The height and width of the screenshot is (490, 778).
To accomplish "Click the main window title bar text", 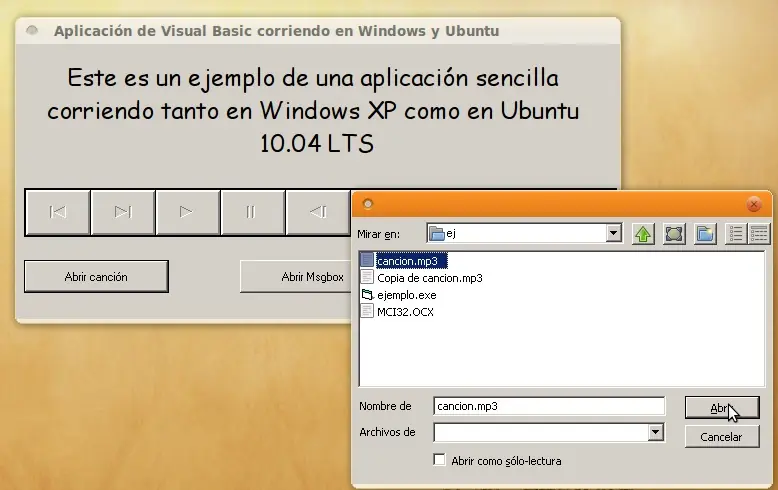I will (x=276, y=31).
